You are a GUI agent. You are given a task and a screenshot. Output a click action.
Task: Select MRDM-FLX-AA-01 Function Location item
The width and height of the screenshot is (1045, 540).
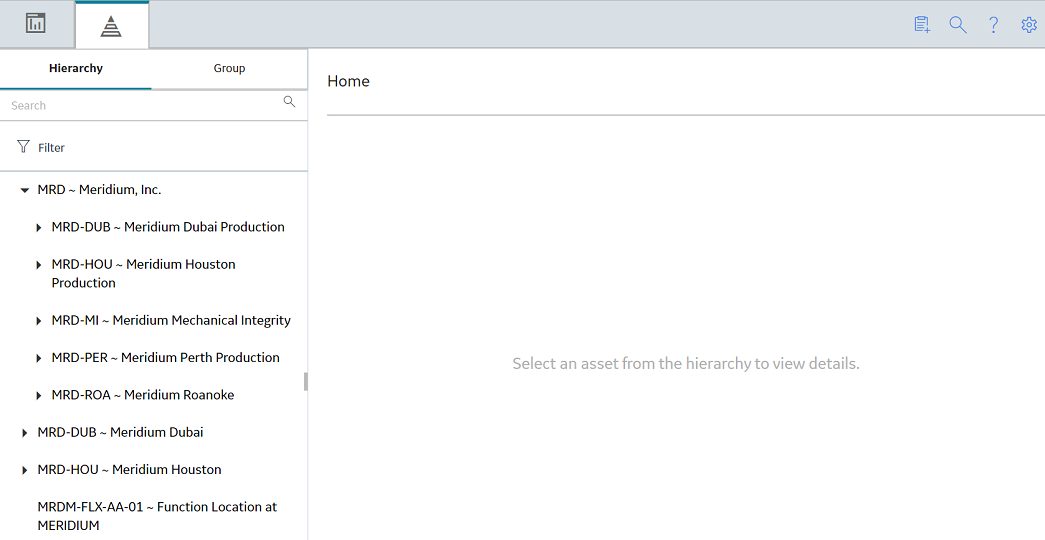click(157, 516)
